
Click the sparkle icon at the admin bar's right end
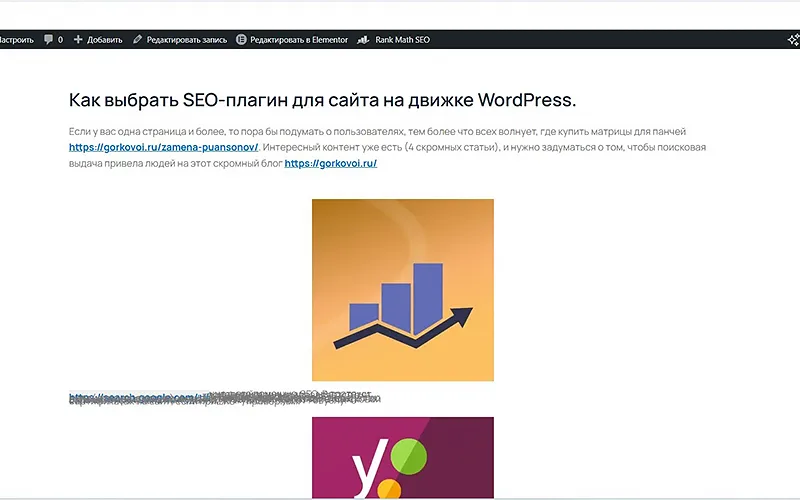pyautogui.click(x=793, y=40)
